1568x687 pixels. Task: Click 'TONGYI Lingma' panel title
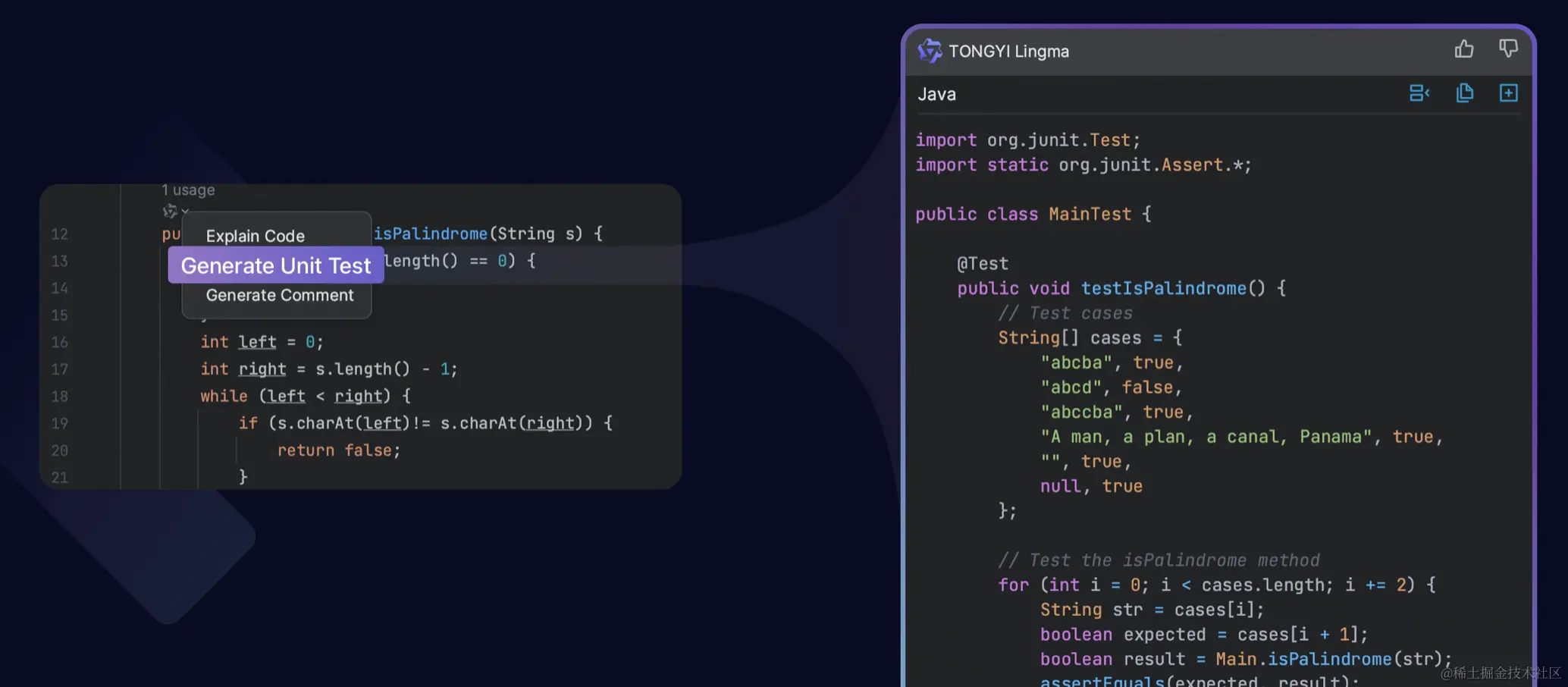click(x=1009, y=52)
